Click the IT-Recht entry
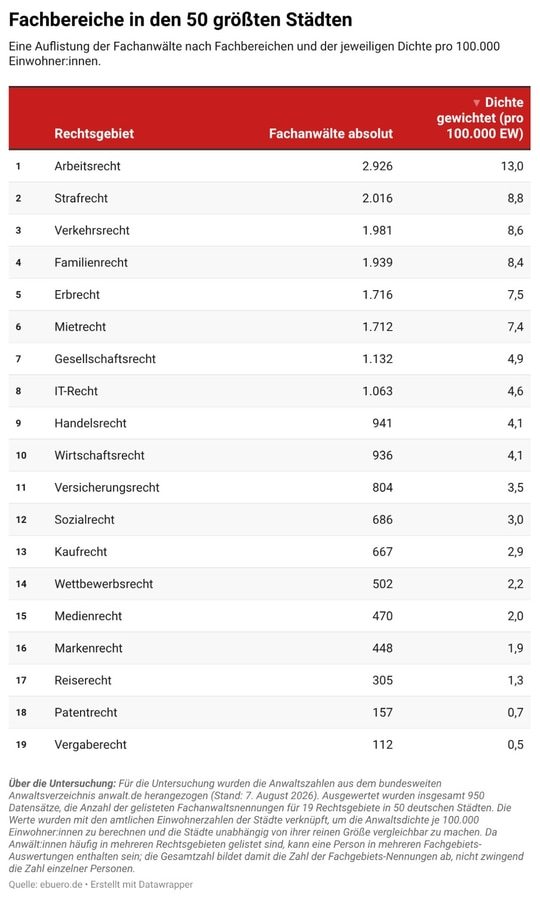The height and width of the screenshot is (899, 540). click(76, 391)
